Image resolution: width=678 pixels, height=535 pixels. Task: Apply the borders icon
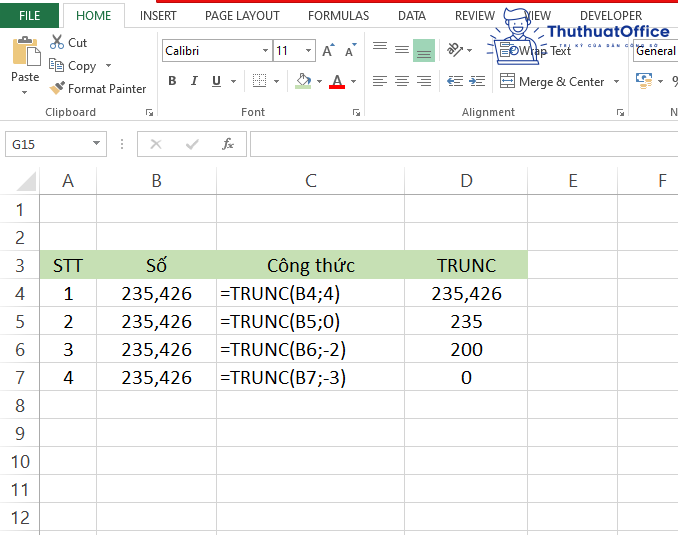click(259, 80)
